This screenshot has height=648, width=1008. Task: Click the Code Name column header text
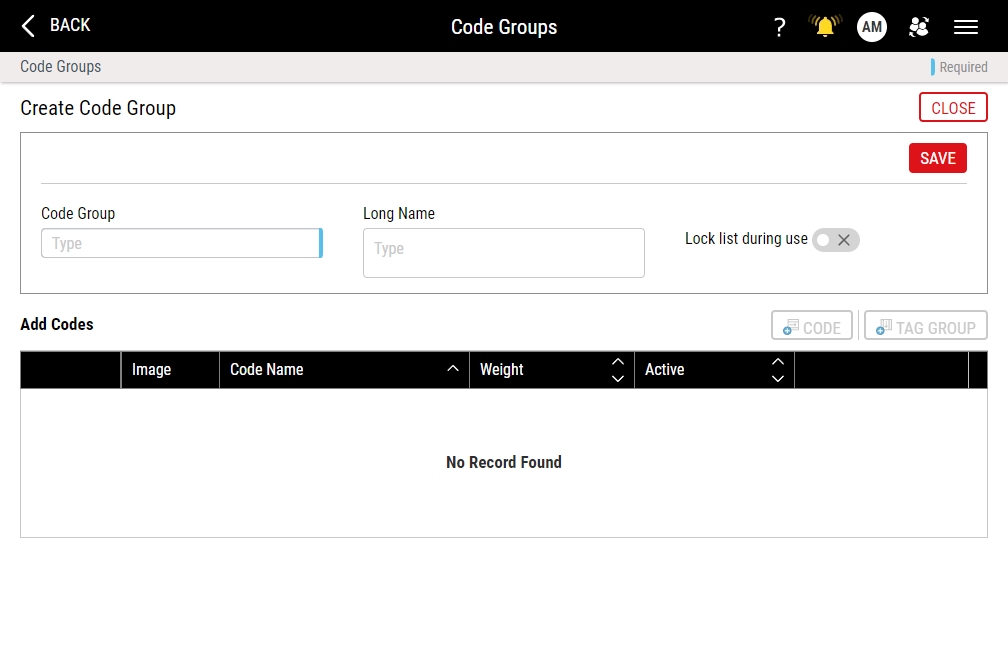tap(267, 370)
